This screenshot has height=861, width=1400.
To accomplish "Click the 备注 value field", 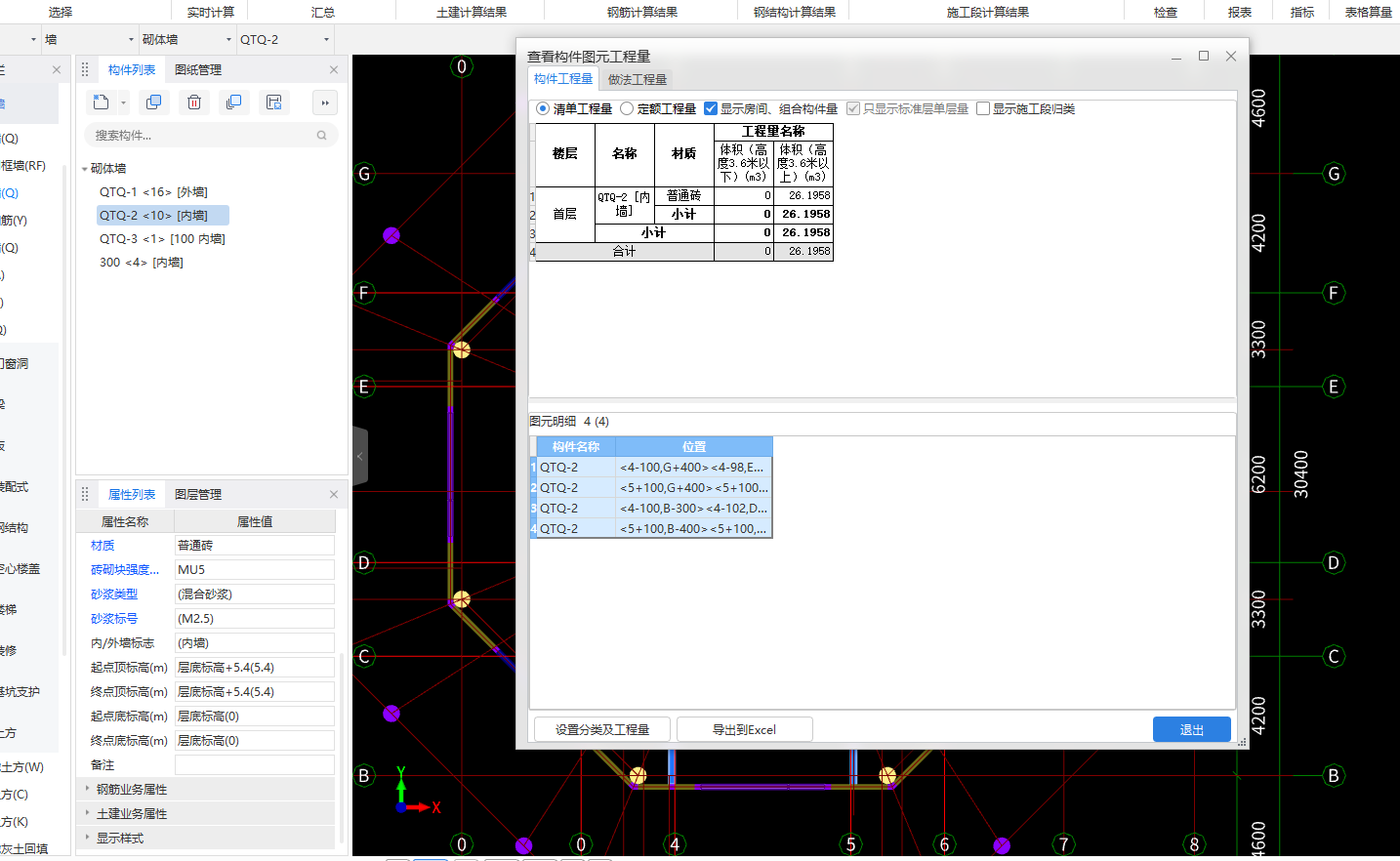I will [x=255, y=765].
